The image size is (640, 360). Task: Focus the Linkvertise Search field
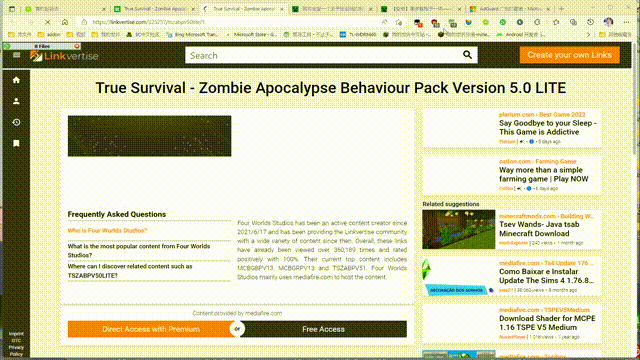[331, 55]
